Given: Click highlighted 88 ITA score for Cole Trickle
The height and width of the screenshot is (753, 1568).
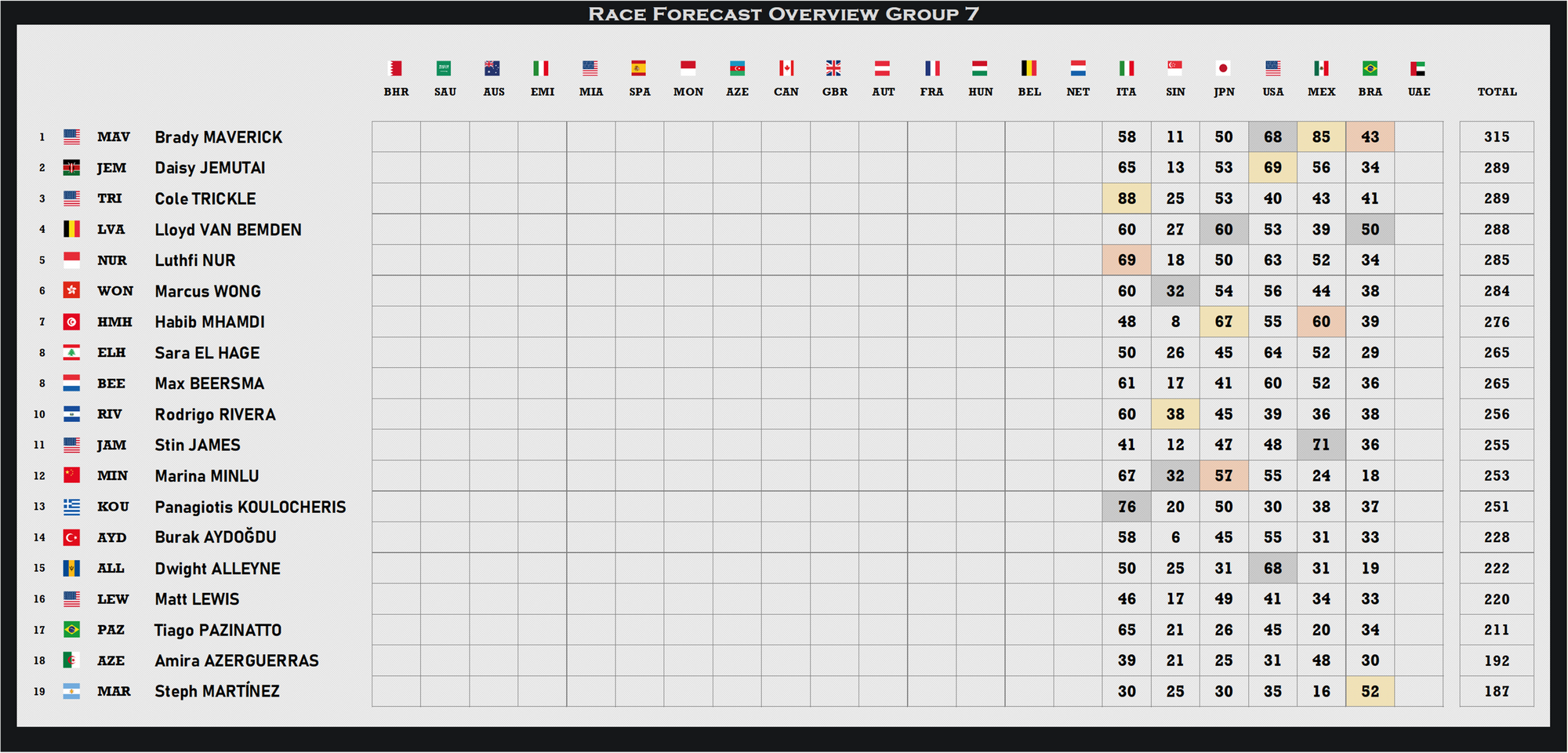Looking at the screenshot, I should (x=1127, y=198).
